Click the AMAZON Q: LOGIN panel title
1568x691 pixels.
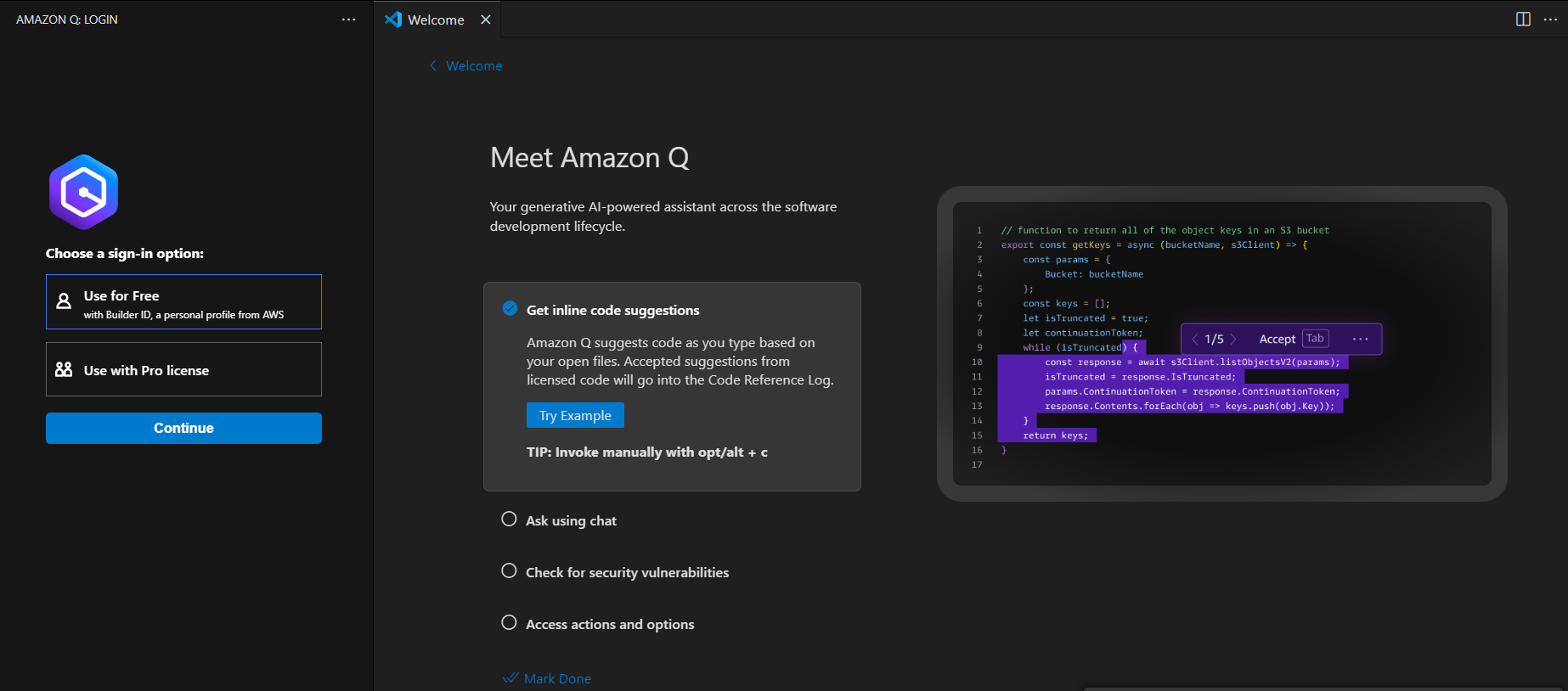[x=67, y=20]
